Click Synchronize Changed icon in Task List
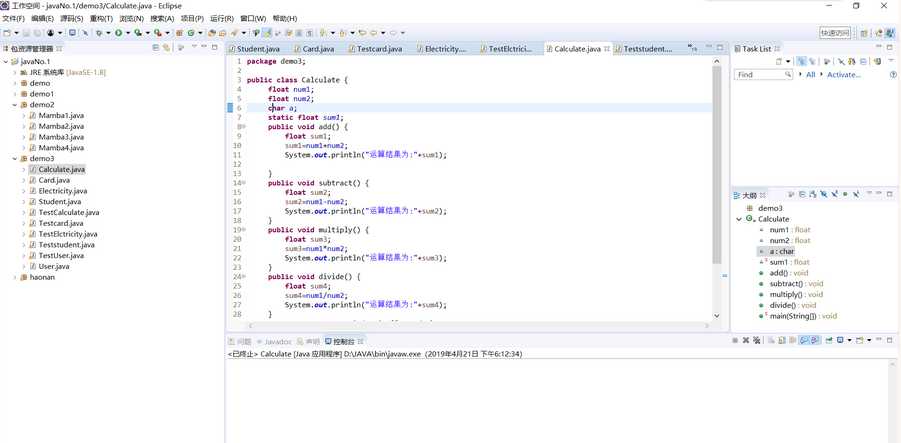This screenshot has width=901, height=443. [852, 61]
